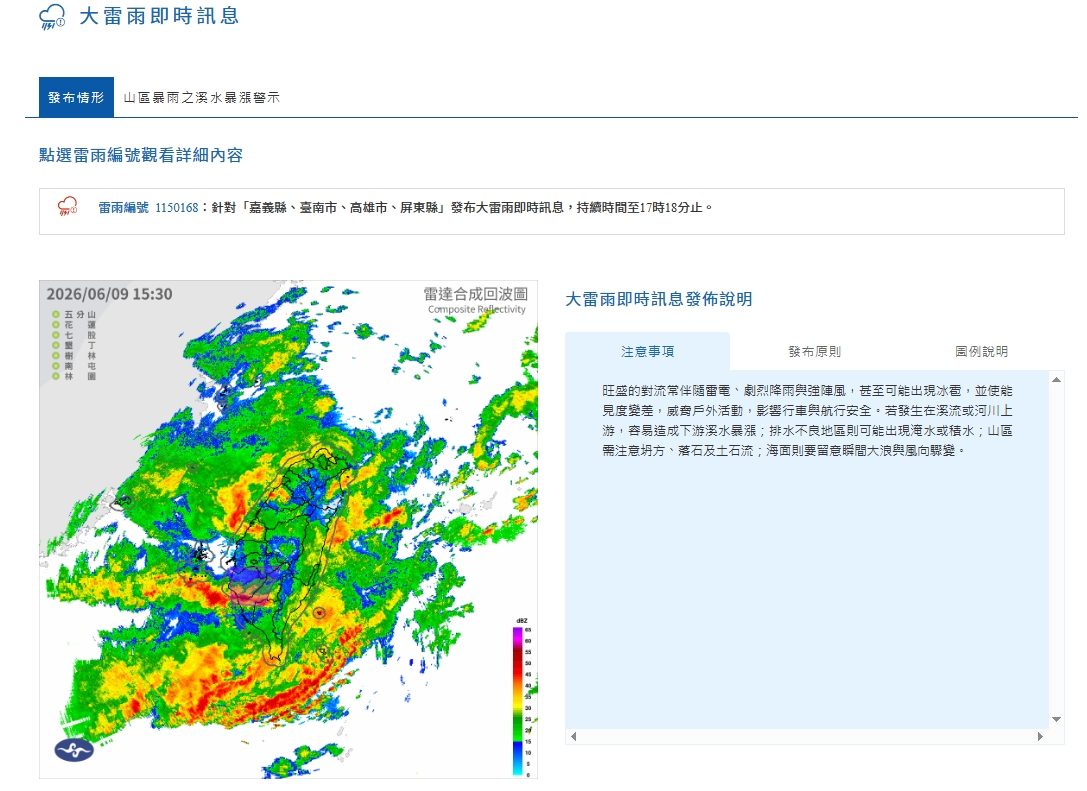
Task: Click the horizontal scrollbar track below the notice panel
Action: click(806, 736)
